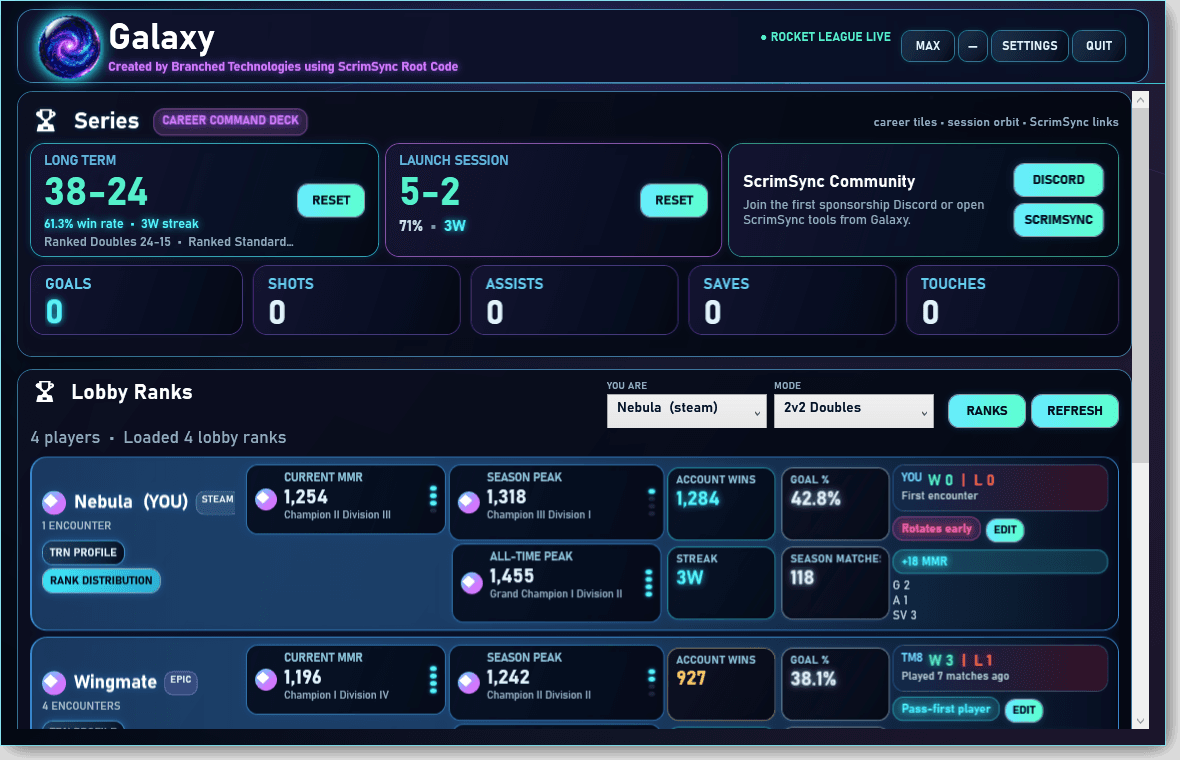Click Wingmate's Current MMR rank badge
The height and width of the screenshot is (760, 1180).
pos(266,679)
